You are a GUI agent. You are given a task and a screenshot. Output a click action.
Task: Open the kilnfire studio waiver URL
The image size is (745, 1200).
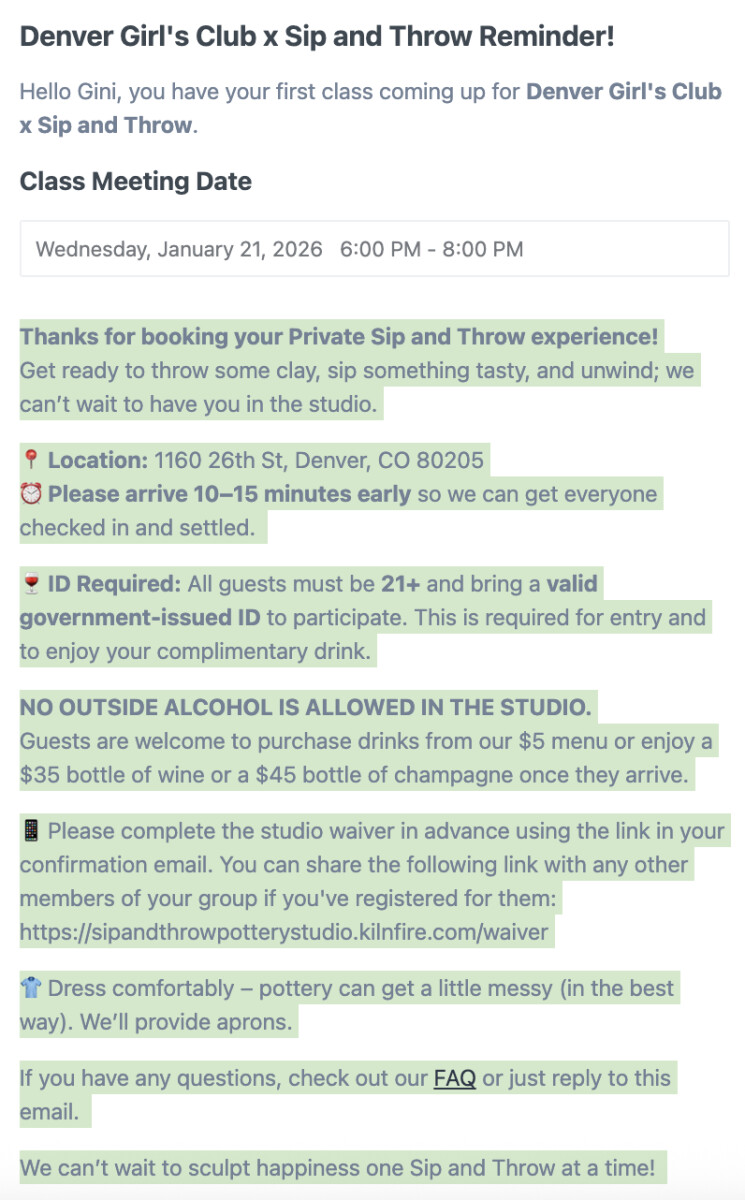284,933
